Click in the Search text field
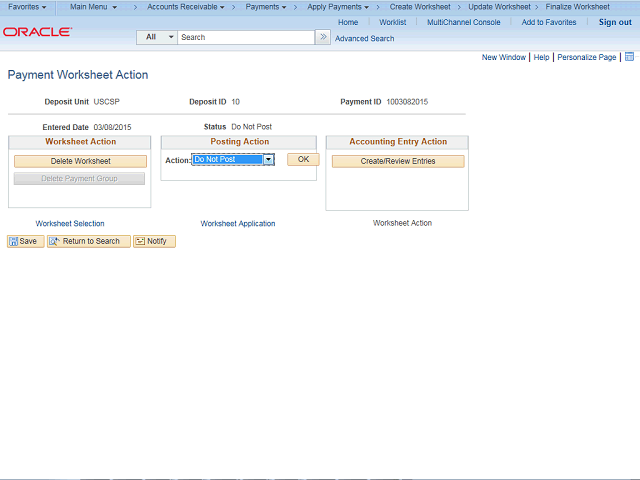 pyautogui.click(x=246, y=37)
